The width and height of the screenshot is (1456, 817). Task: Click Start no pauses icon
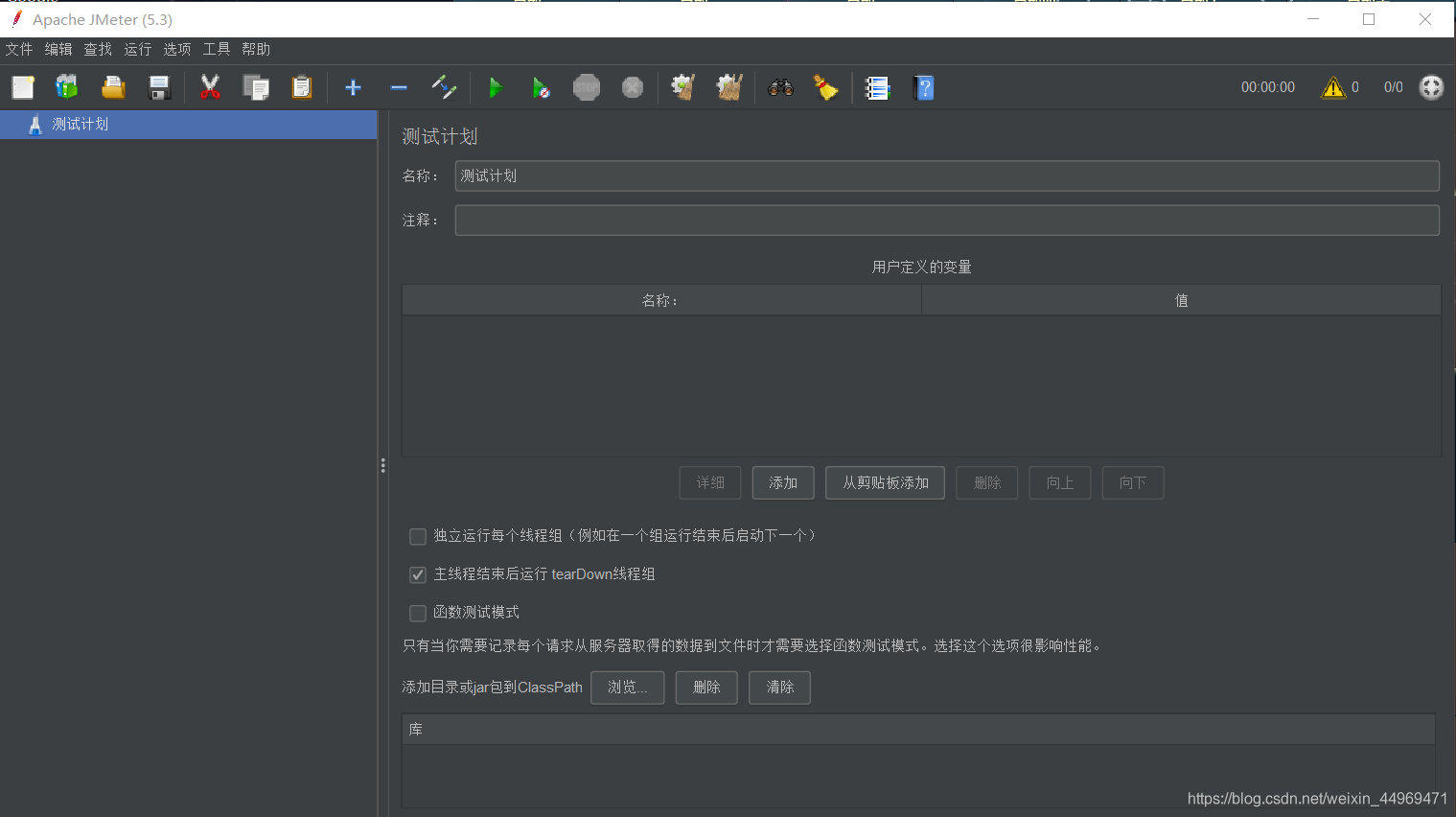[541, 87]
